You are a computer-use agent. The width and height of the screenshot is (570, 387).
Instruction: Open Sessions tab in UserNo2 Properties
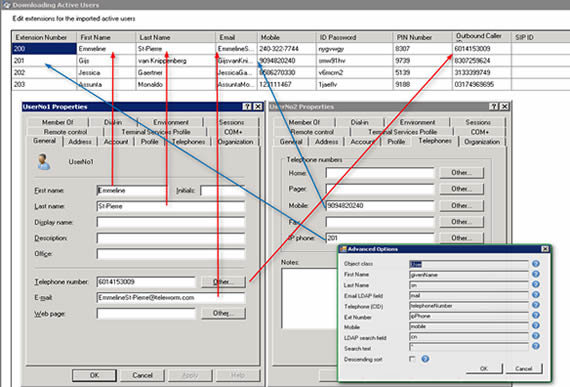click(478, 122)
